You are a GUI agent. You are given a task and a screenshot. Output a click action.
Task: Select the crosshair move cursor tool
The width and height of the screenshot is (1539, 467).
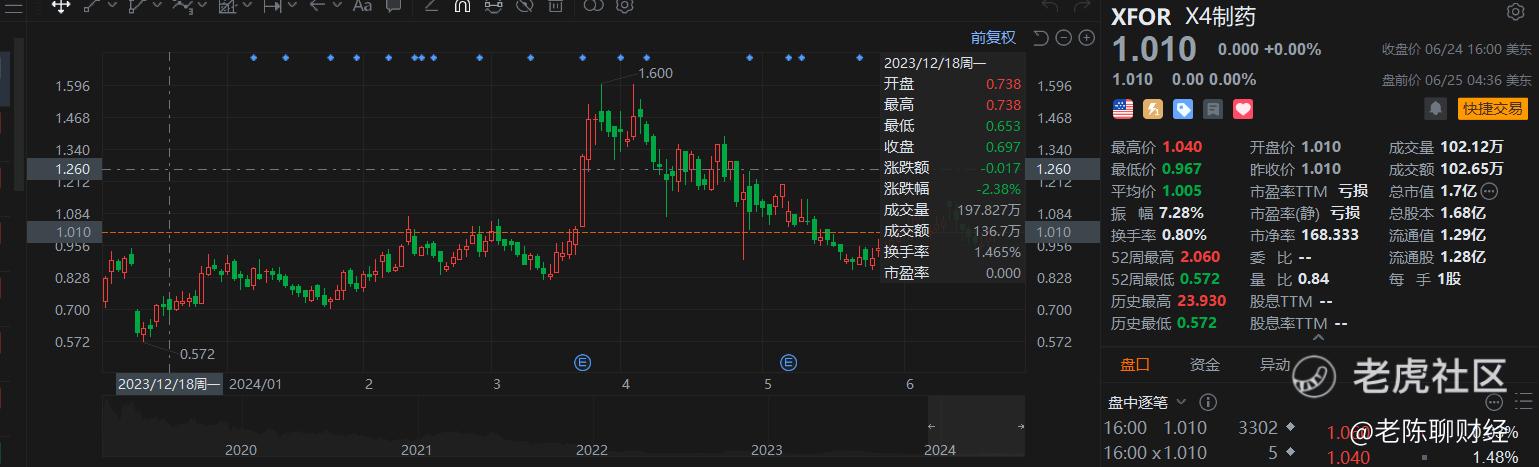(61, 6)
